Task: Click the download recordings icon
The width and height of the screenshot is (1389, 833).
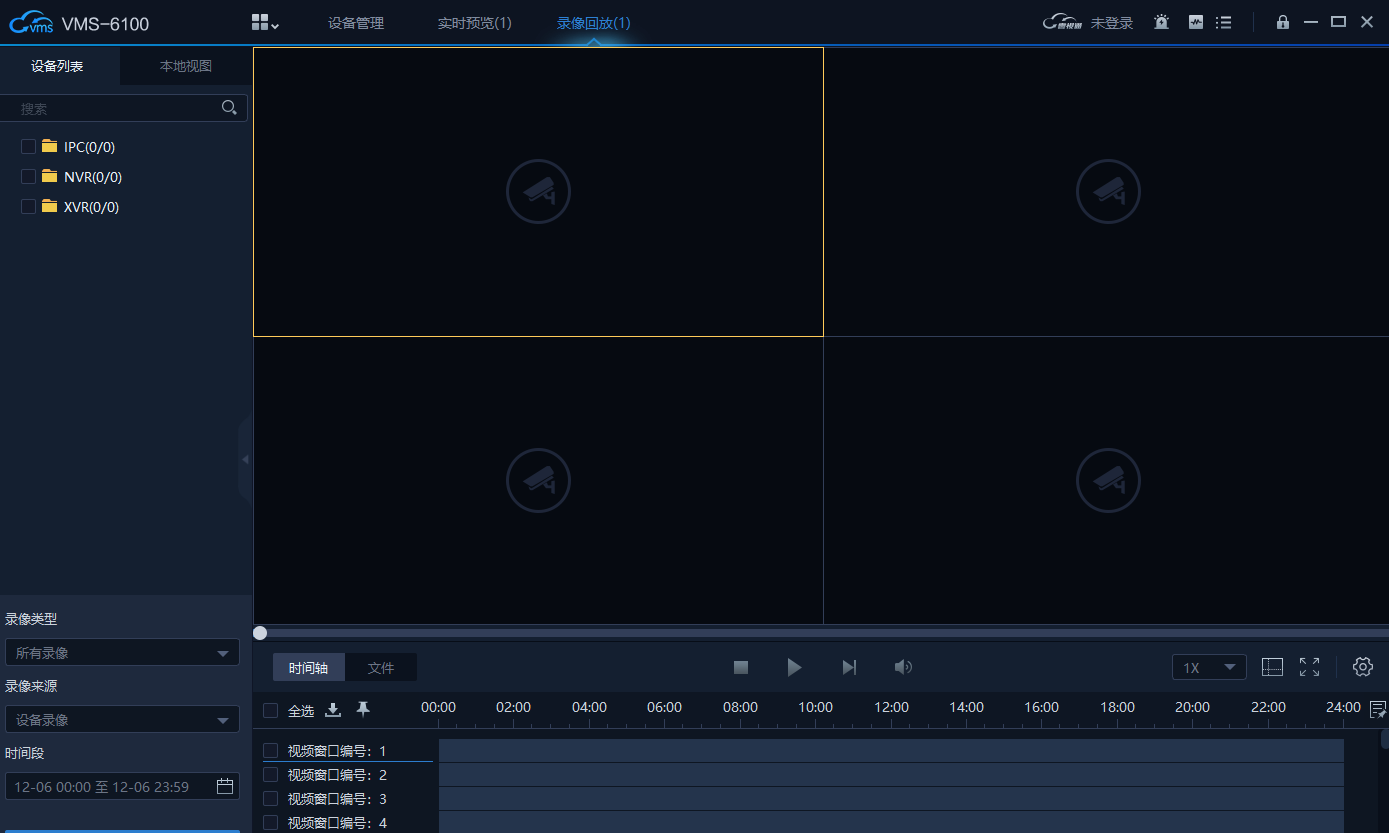Action: pyautogui.click(x=334, y=710)
